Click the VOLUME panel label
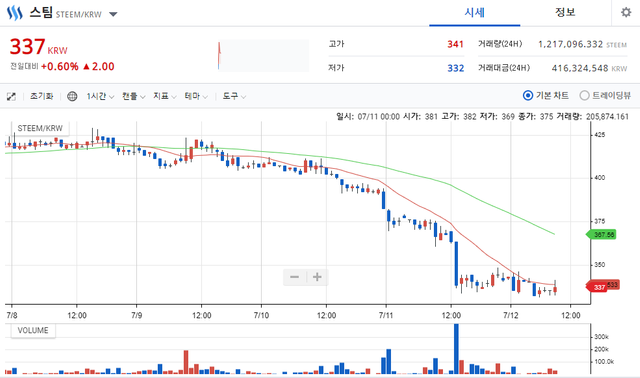The width and height of the screenshot is (640, 378). pos(33,330)
